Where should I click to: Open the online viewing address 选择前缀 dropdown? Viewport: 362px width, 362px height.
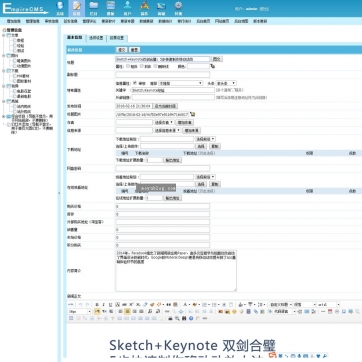click(x=205, y=177)
